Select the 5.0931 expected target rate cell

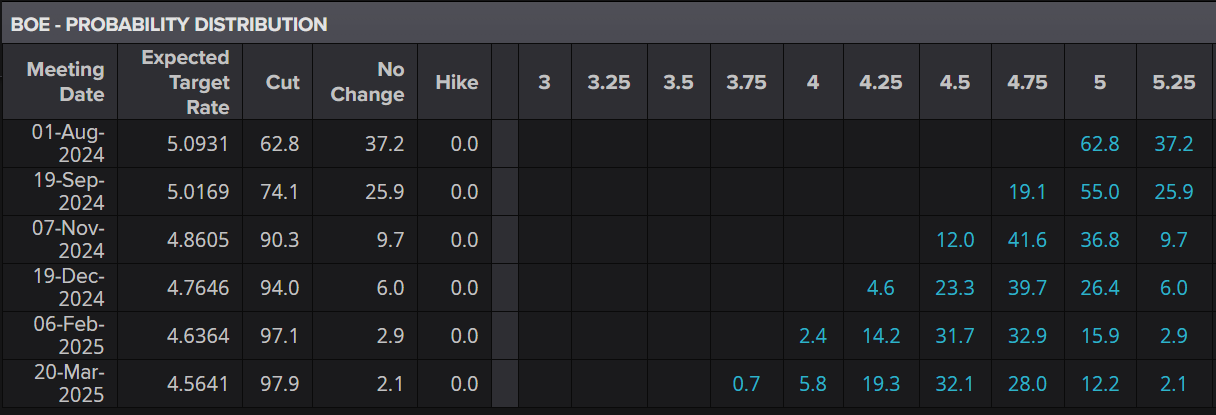[x=197, y=144]
